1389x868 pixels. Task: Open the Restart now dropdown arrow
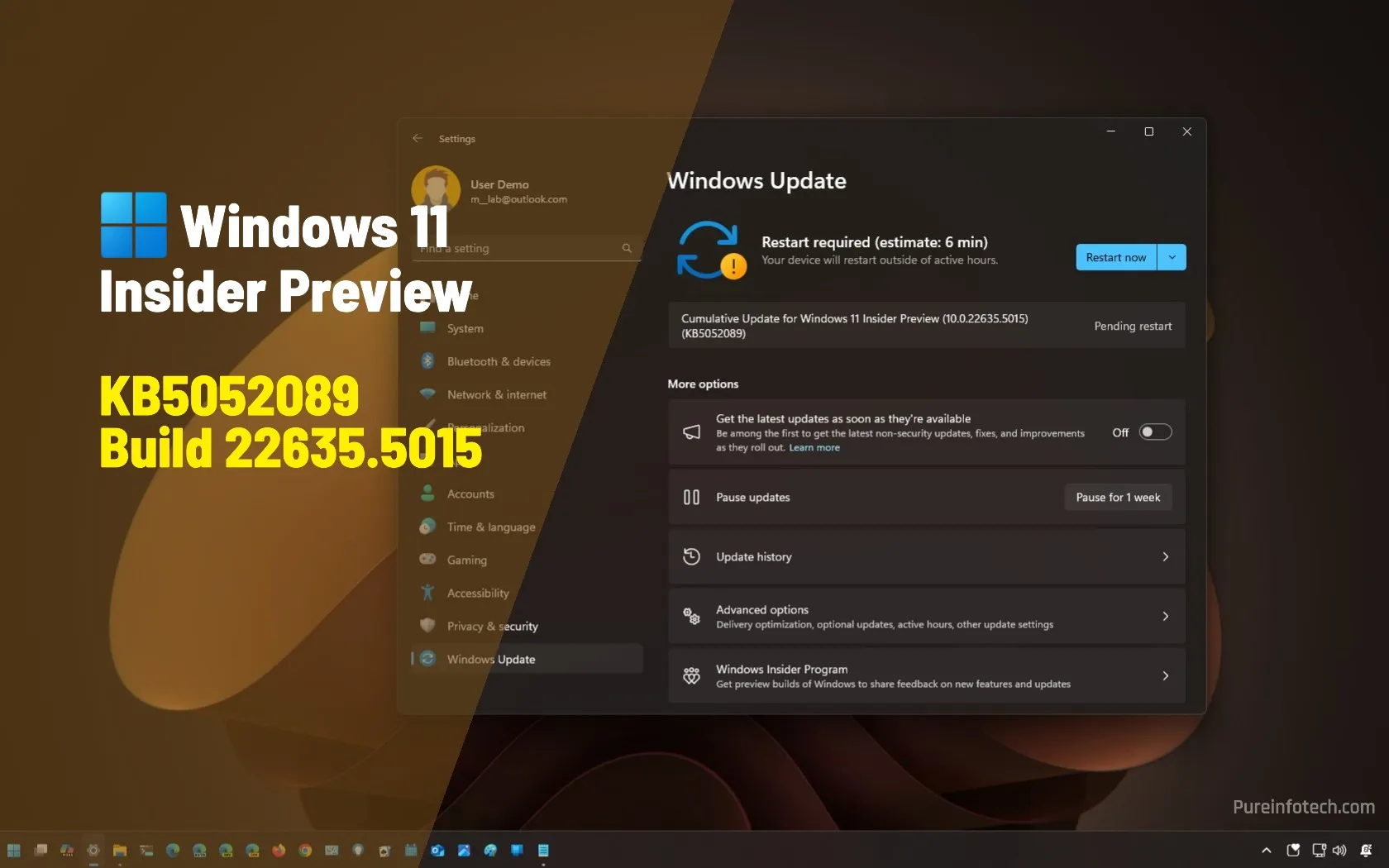point(1172,257)
